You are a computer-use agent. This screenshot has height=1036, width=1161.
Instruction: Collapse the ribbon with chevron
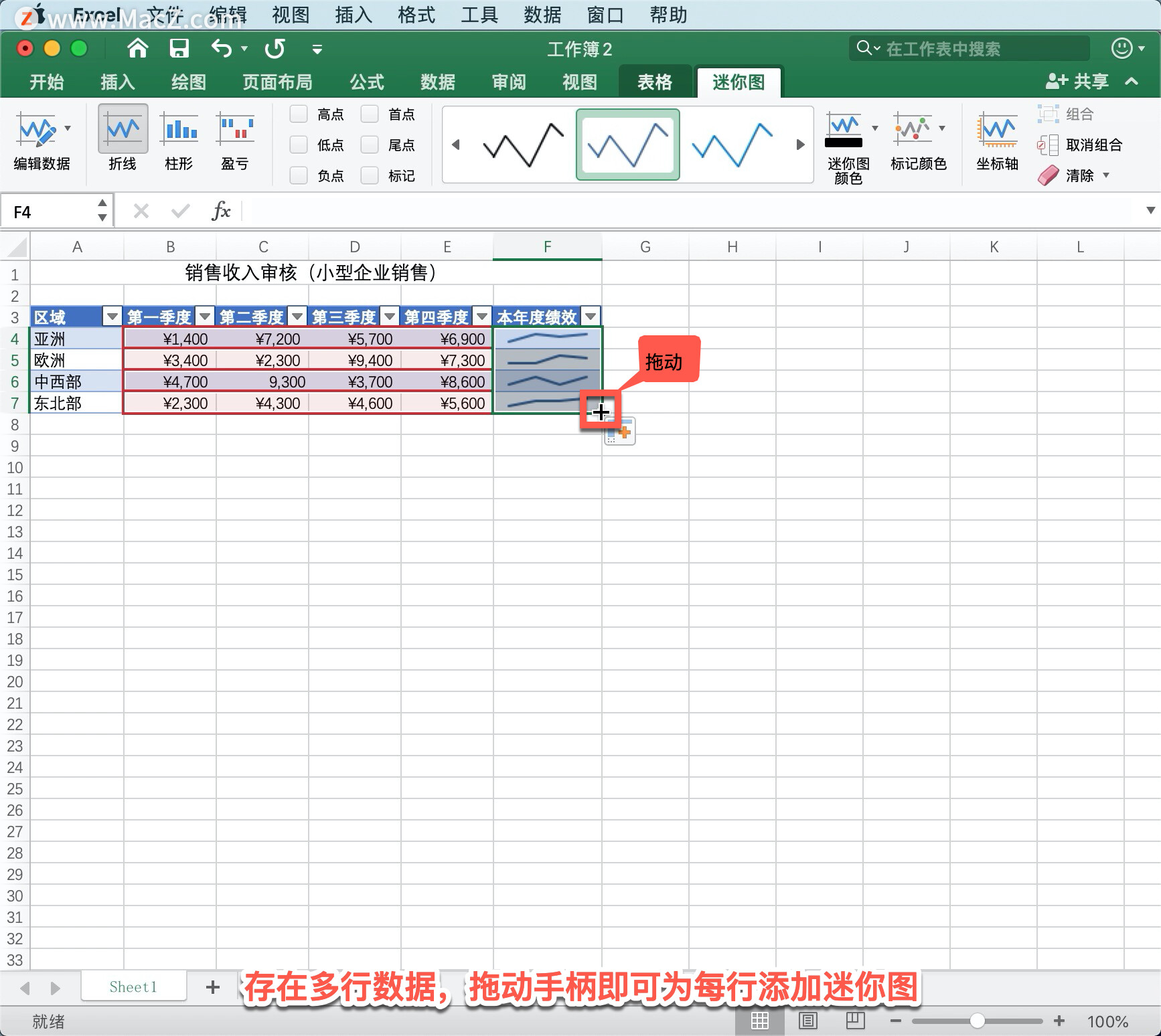[x=1132, y=82]
